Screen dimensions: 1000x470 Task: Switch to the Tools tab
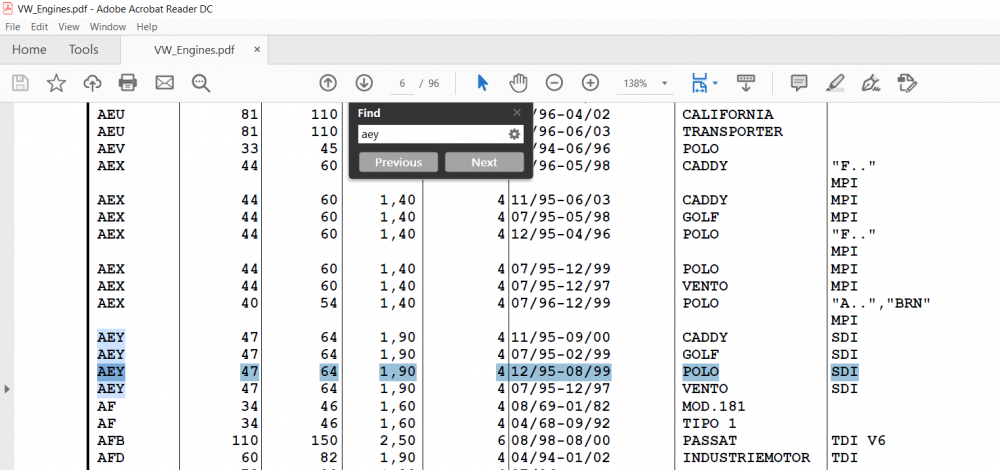point(84,50)
